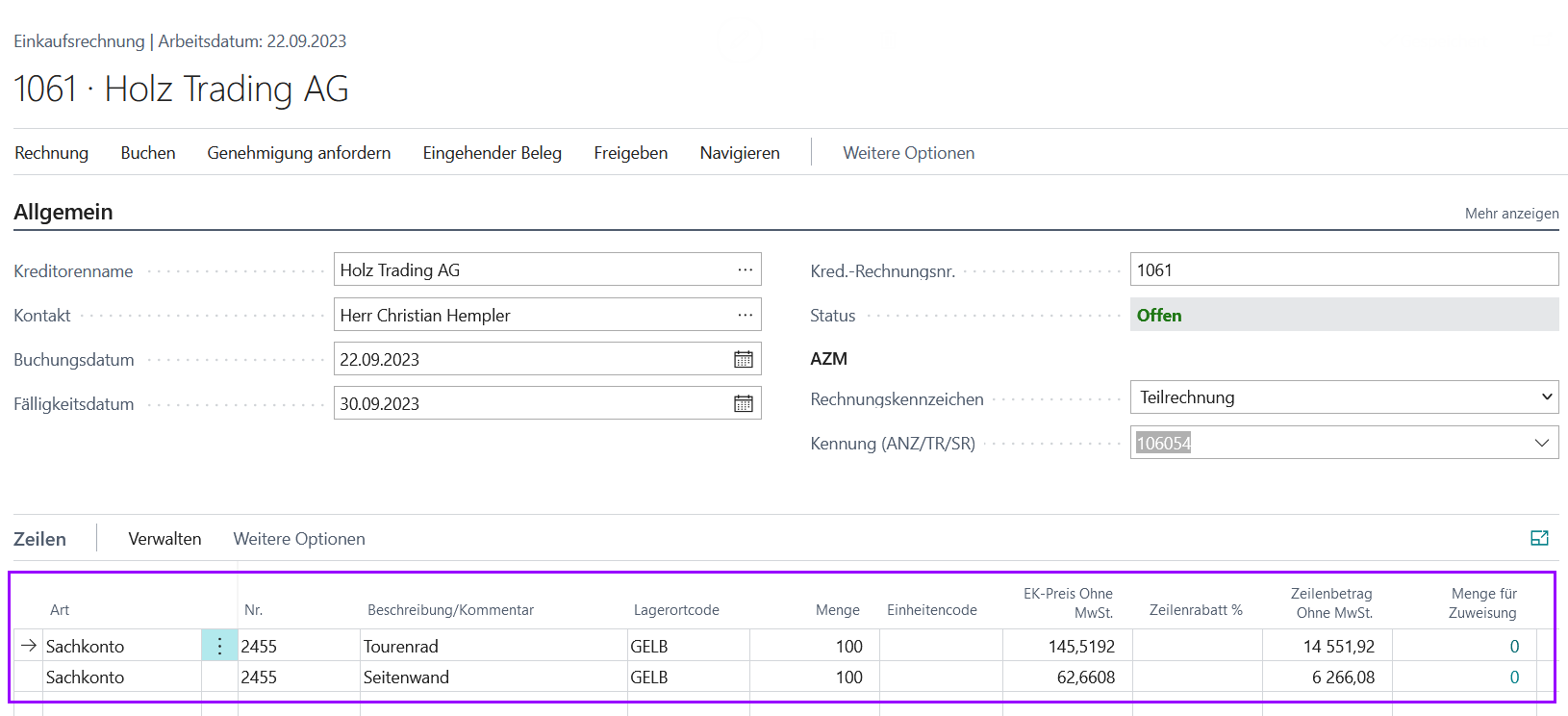Expand the Rechnungskennzeichen dropdown
Viewport: 1568px width, 716px height.
(x=1547, y=397)
